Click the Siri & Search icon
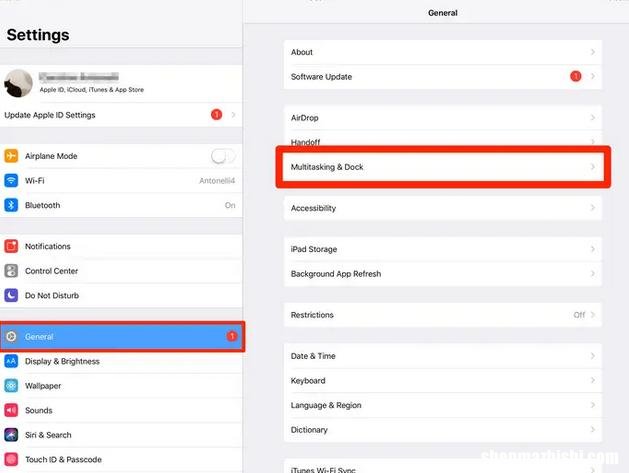 11,435
